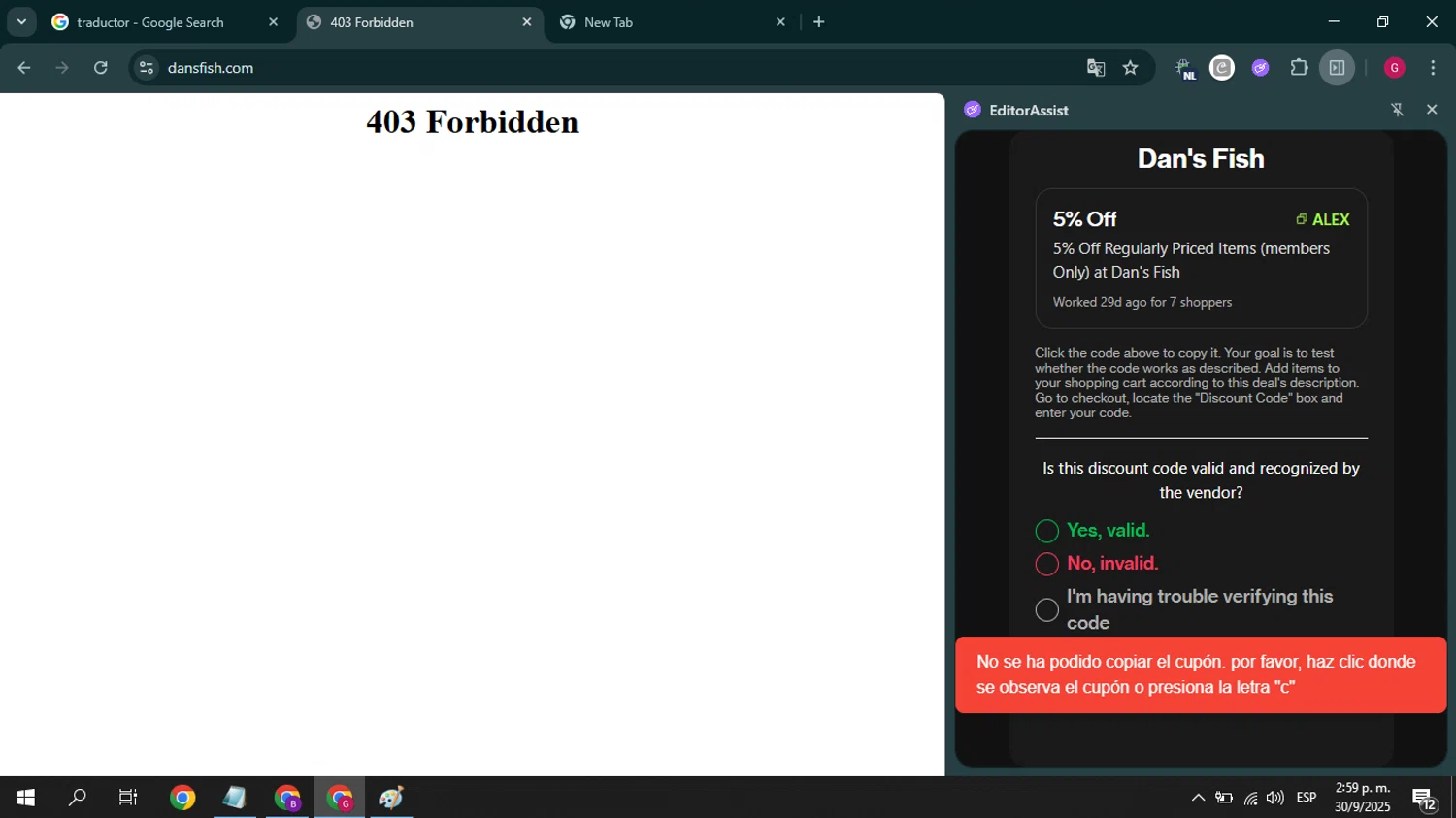This screenshot has height=818, width=1456.
Task: Open the battery status tray icon
Action: pyautogui.click(x=1224, y=798)
